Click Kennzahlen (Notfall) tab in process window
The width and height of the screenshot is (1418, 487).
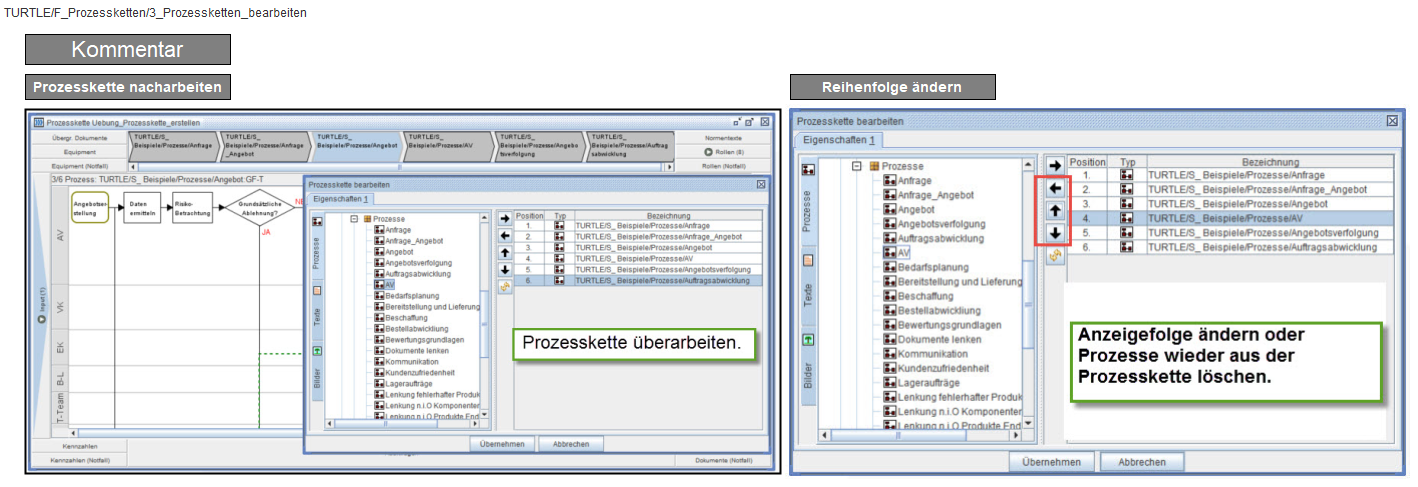point(79,460)
